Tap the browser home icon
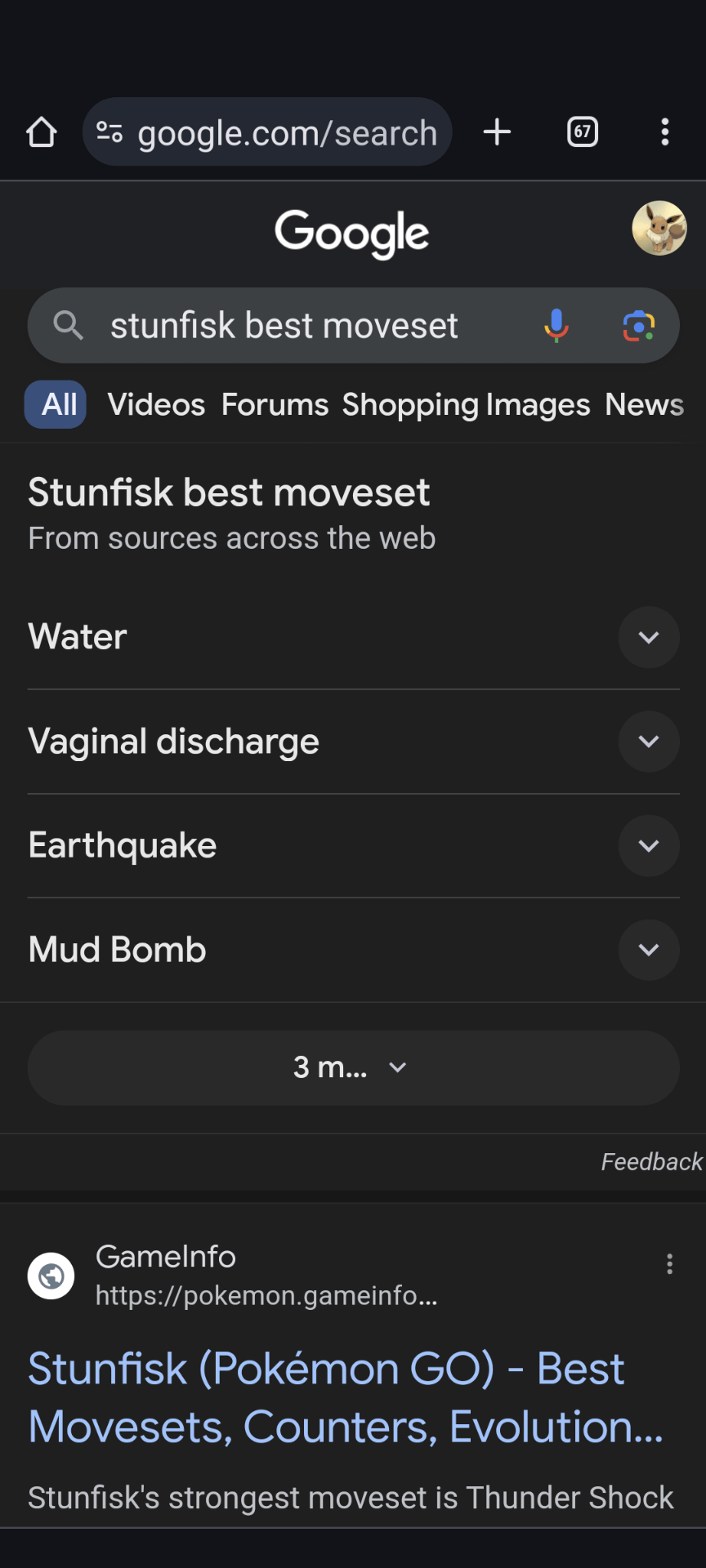This screenshot has width=706, height=1568. click(x=41, y=132)
